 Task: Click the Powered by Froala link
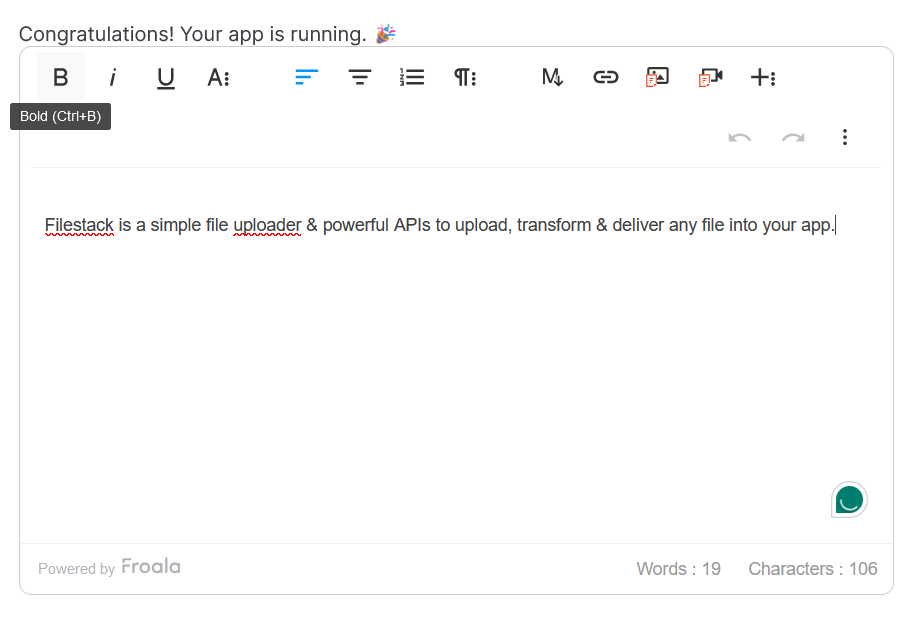click(109, 567)
